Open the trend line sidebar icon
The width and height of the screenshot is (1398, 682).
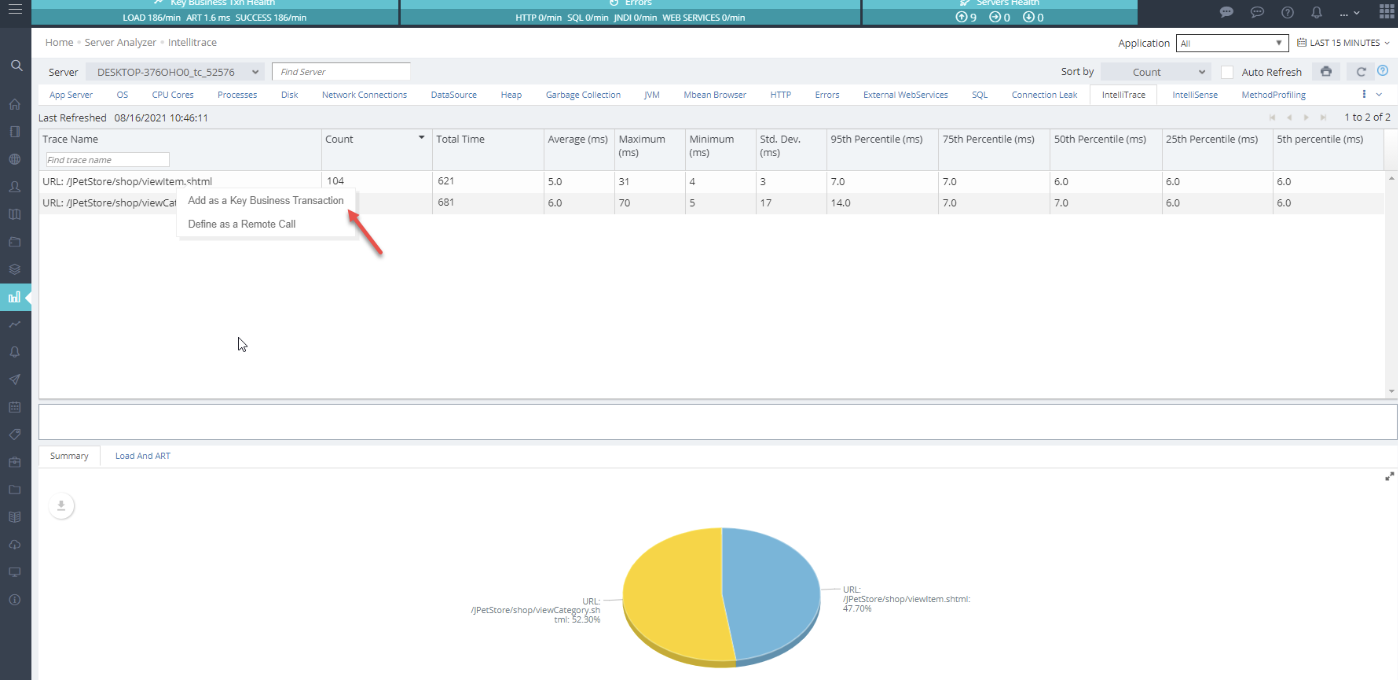[15, 324]
